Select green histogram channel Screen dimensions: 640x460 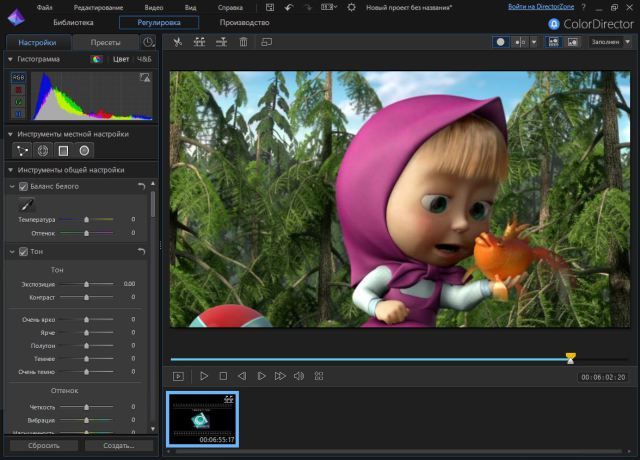point(18,102)
